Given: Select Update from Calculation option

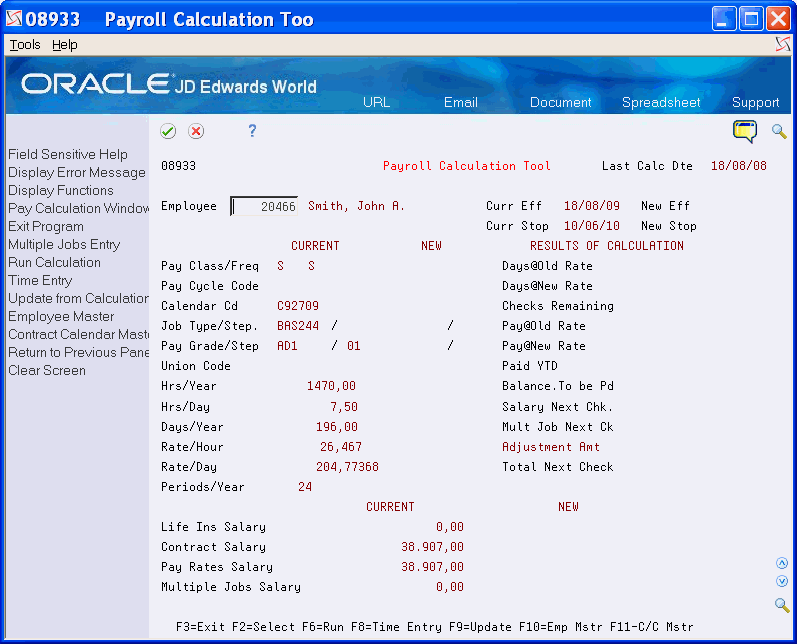Looking at the screenshot, I should click(x=78, y=298).
